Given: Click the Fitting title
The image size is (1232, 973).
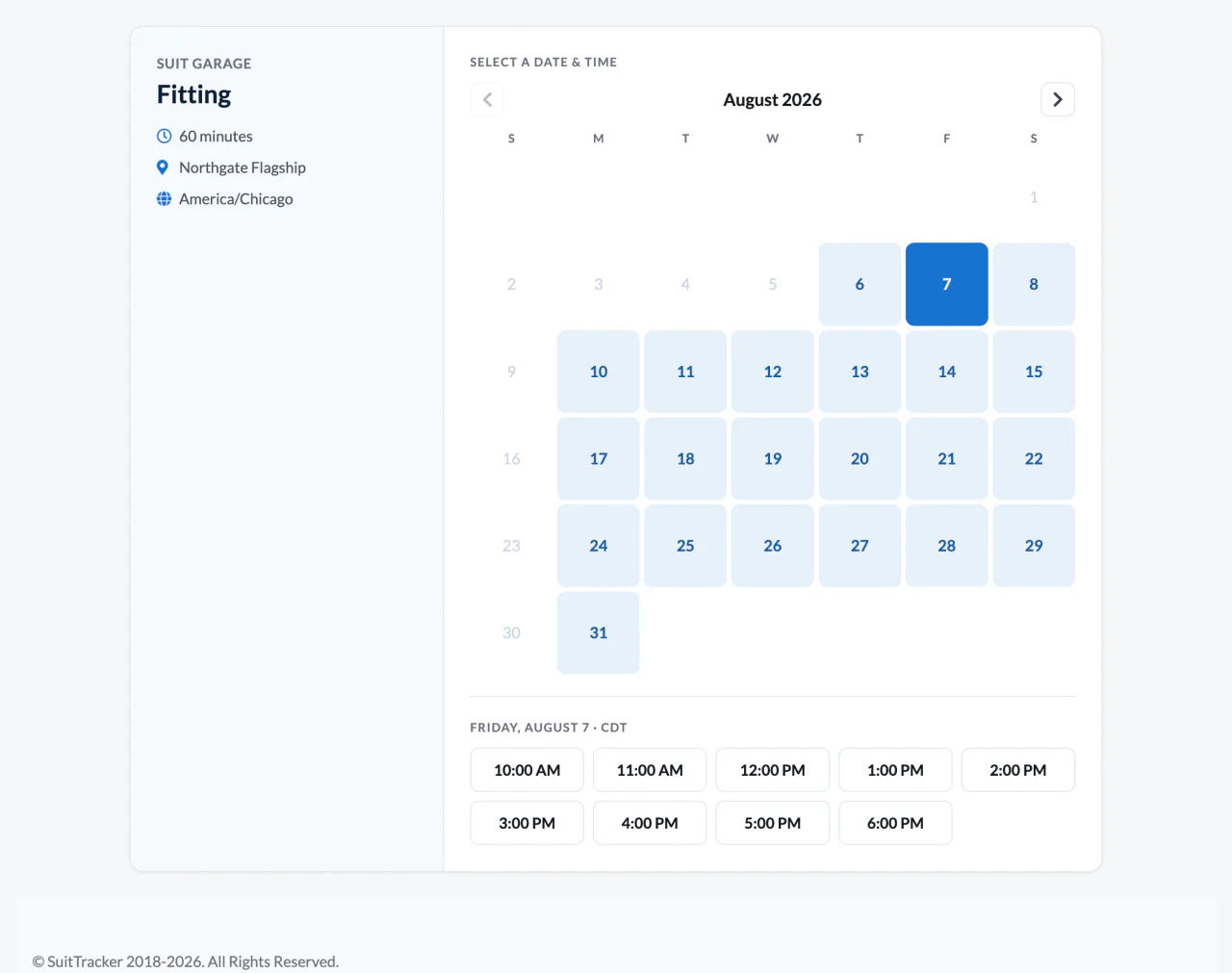Looking at the screenshot, I should [x=194, y=94].
